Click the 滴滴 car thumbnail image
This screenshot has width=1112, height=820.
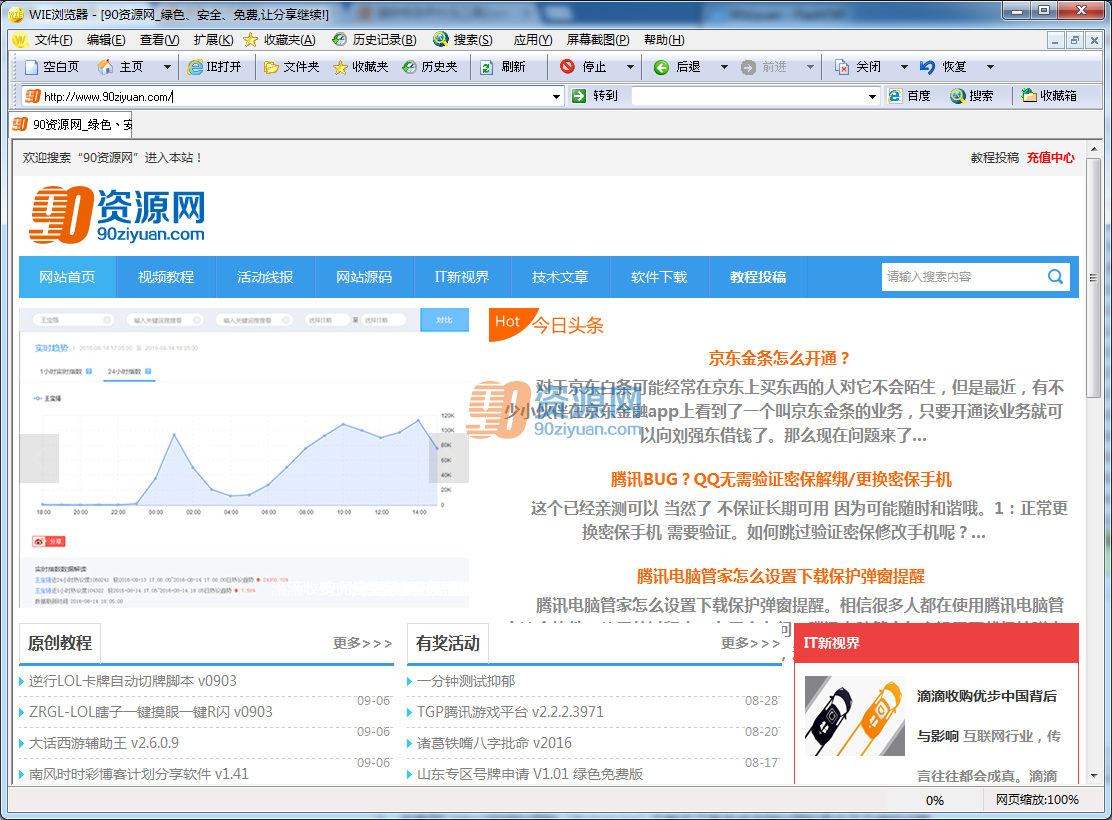(x=855, y=716)
